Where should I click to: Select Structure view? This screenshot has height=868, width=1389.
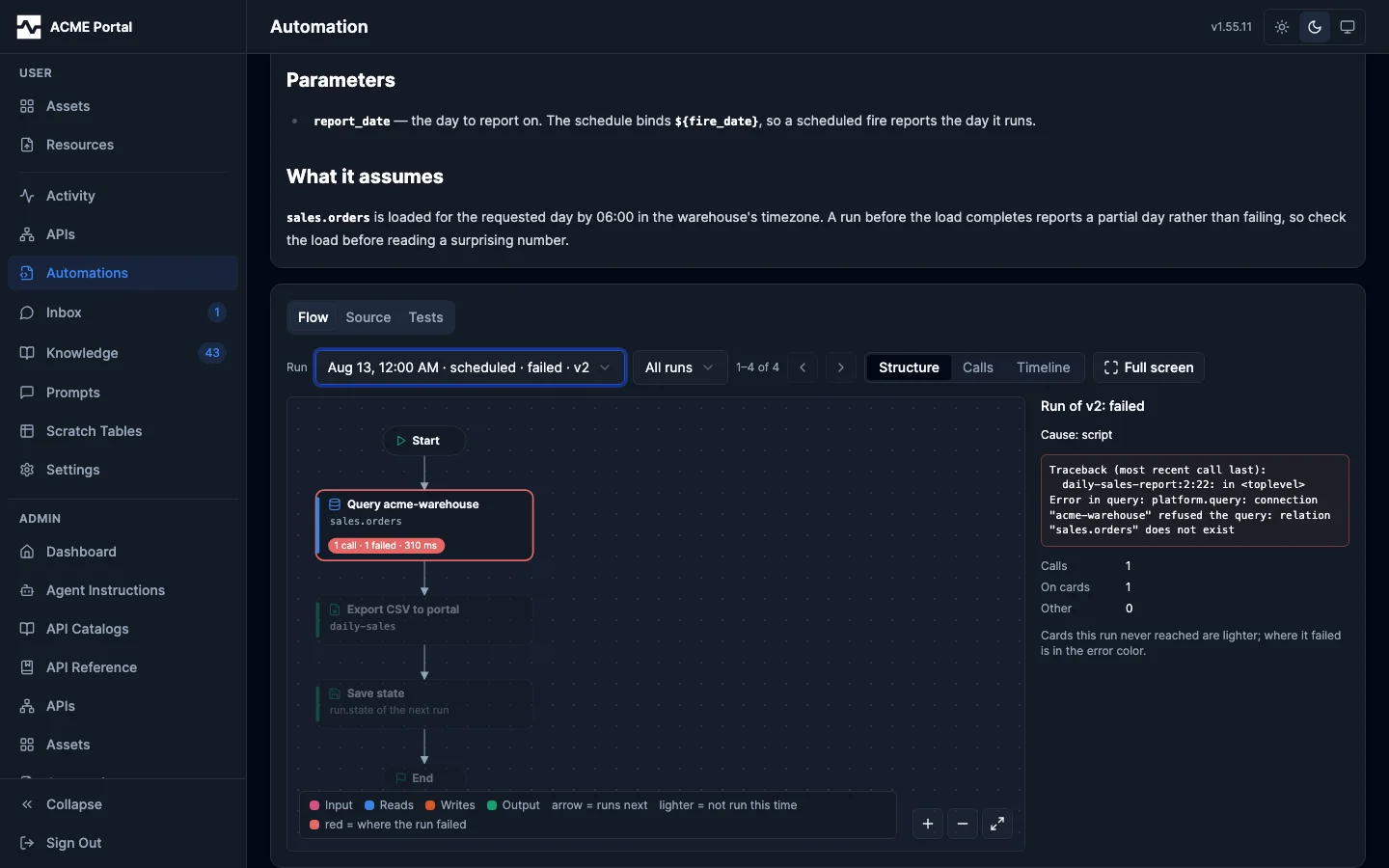(909, 367)
